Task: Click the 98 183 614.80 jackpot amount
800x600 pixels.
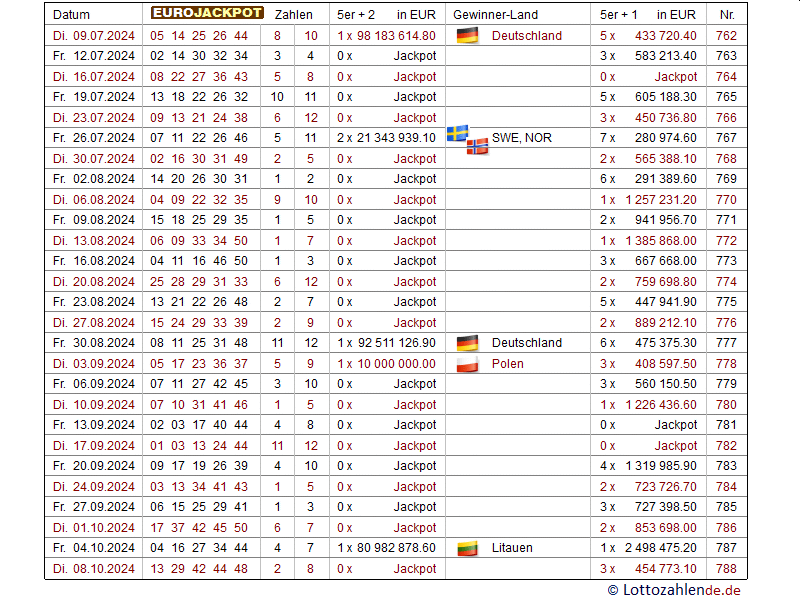Action: tap(396, 36)
